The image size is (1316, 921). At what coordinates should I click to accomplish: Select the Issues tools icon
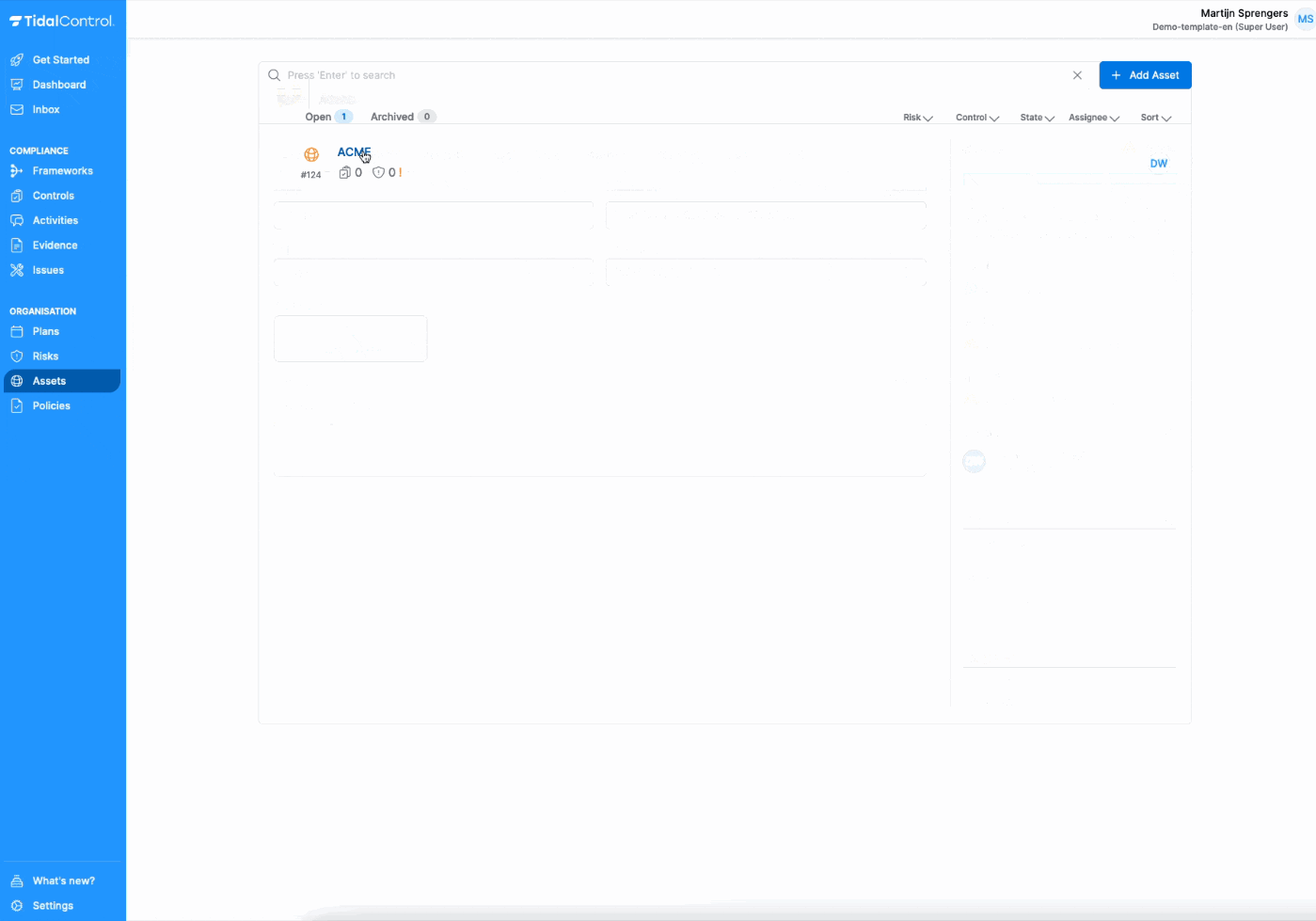[x=17, y=269]
